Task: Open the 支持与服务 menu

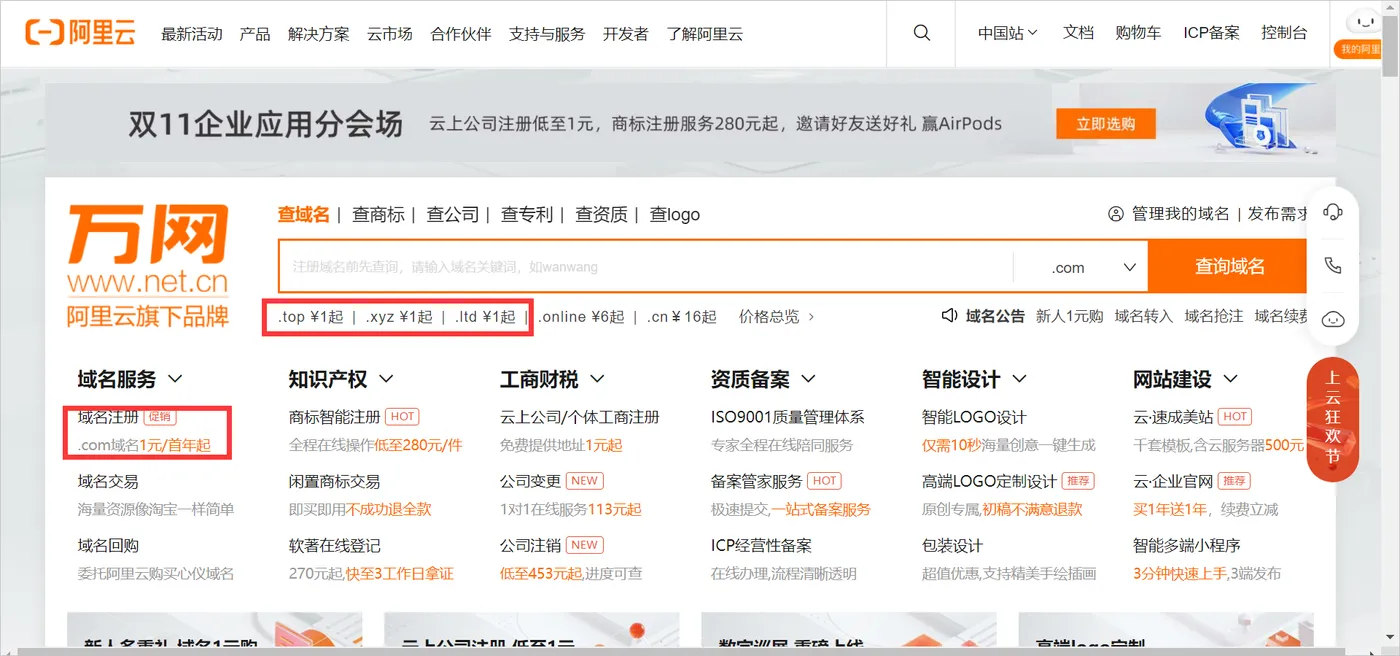Action: pyautogui.click(x=547, y=33)
